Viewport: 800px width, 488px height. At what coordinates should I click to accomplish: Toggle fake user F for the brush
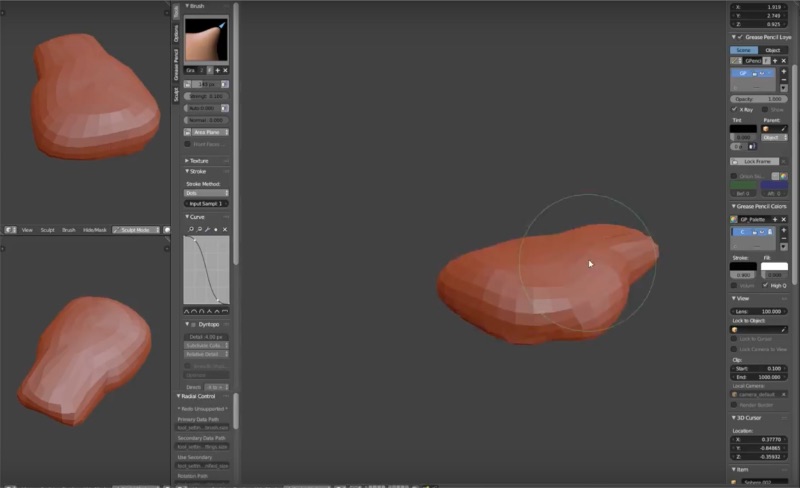coord(210,70)
